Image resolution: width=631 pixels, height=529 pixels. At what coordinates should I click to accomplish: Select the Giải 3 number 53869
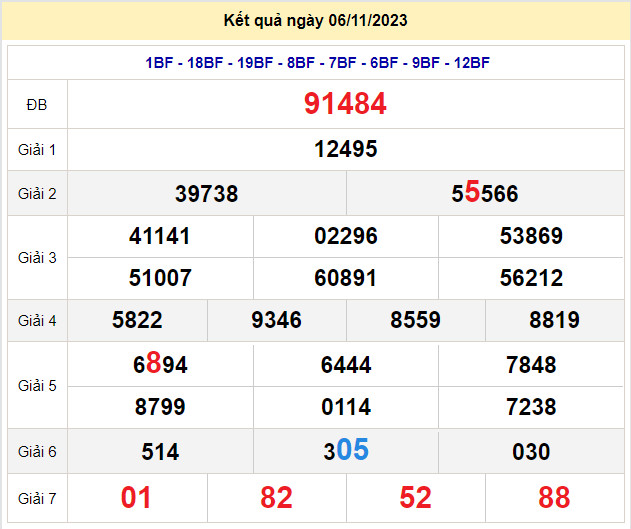(531, 236)
